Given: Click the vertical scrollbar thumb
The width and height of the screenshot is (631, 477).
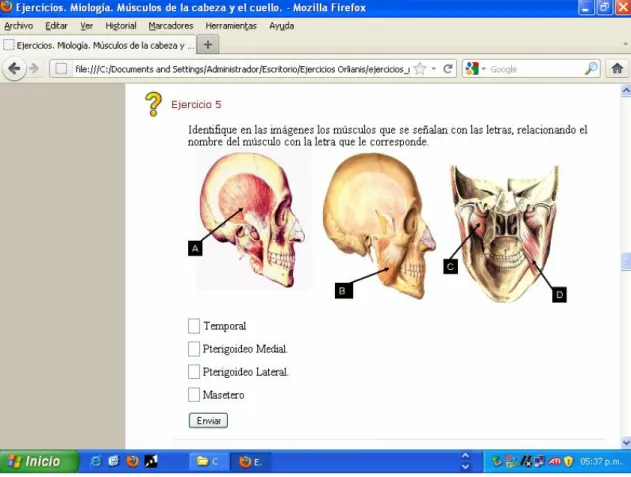Looking at the screenshot, I should coord(626,262).
